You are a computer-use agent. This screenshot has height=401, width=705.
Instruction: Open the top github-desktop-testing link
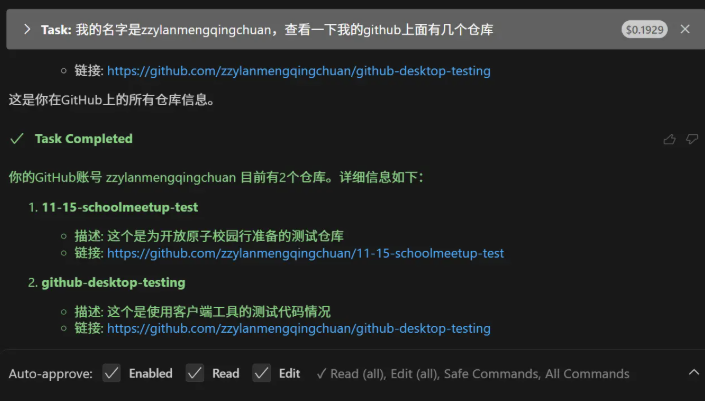pyautogui.click(x=299, y=71)
